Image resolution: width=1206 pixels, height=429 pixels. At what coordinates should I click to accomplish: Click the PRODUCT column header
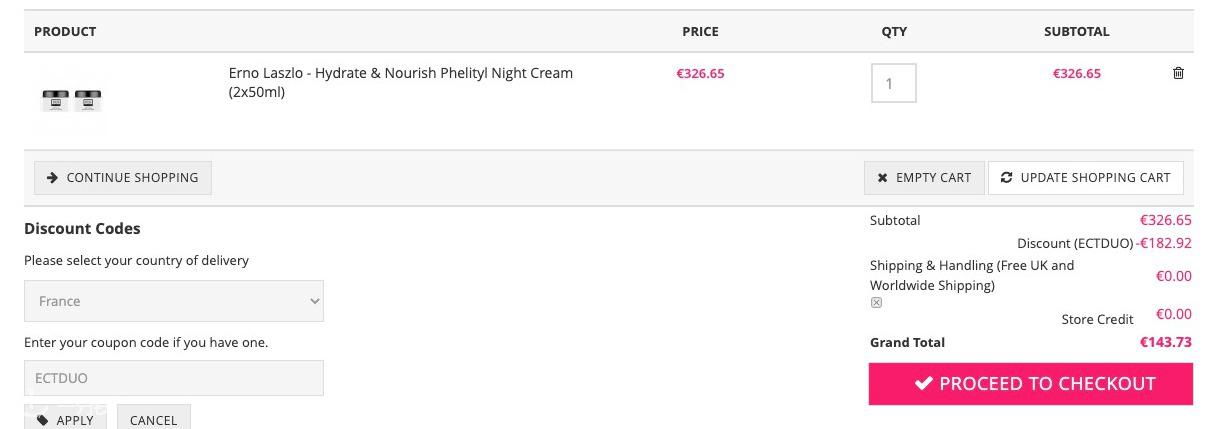[x=65, y=31]
